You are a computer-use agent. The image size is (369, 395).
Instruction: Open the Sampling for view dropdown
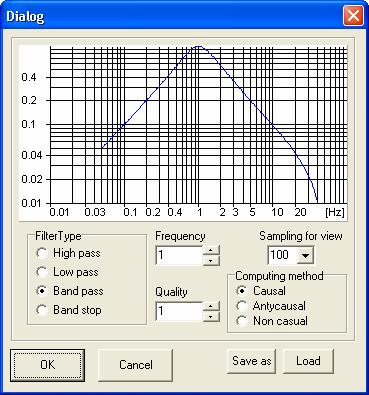click(306, 256)
